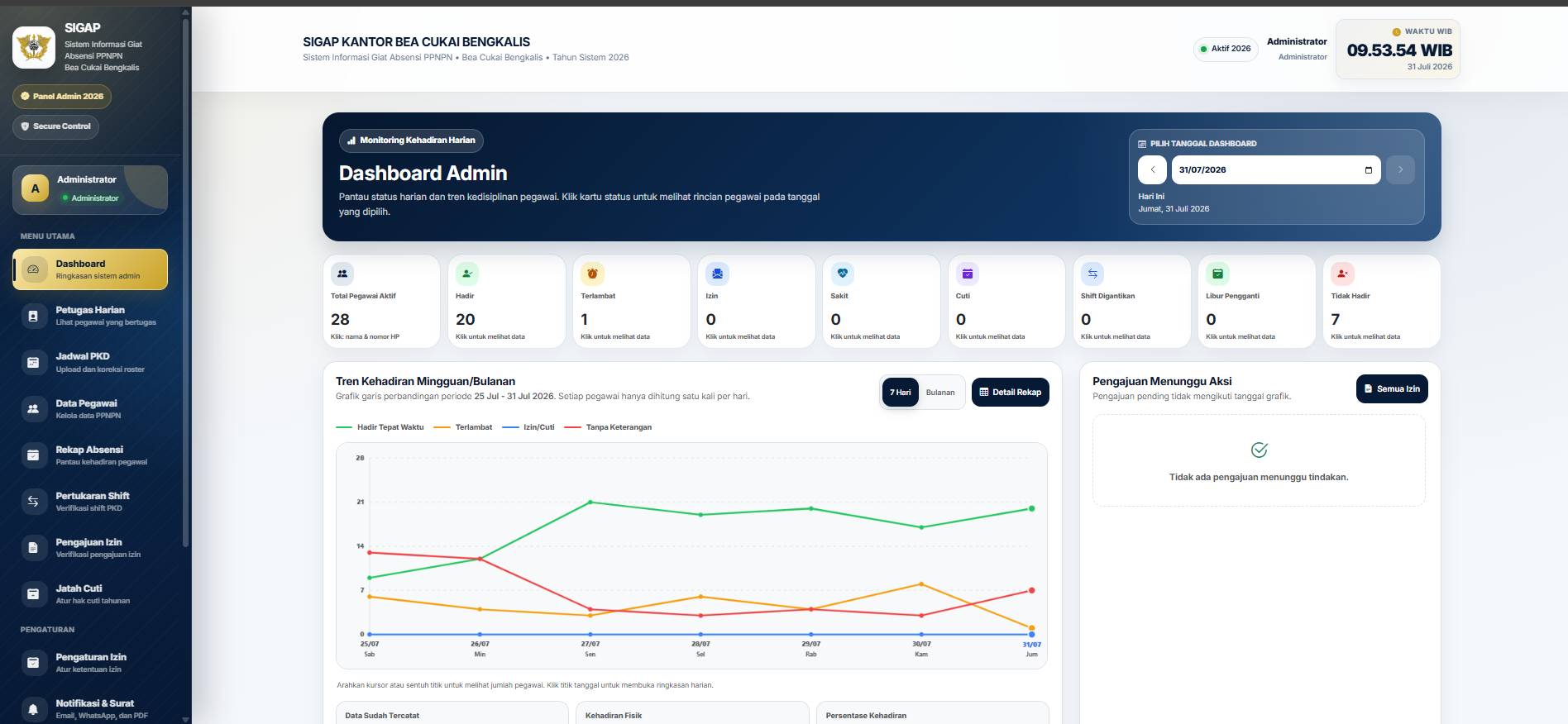
Task: Click the 31/07 date label on chart
Action: click(x=1031, y=645)
